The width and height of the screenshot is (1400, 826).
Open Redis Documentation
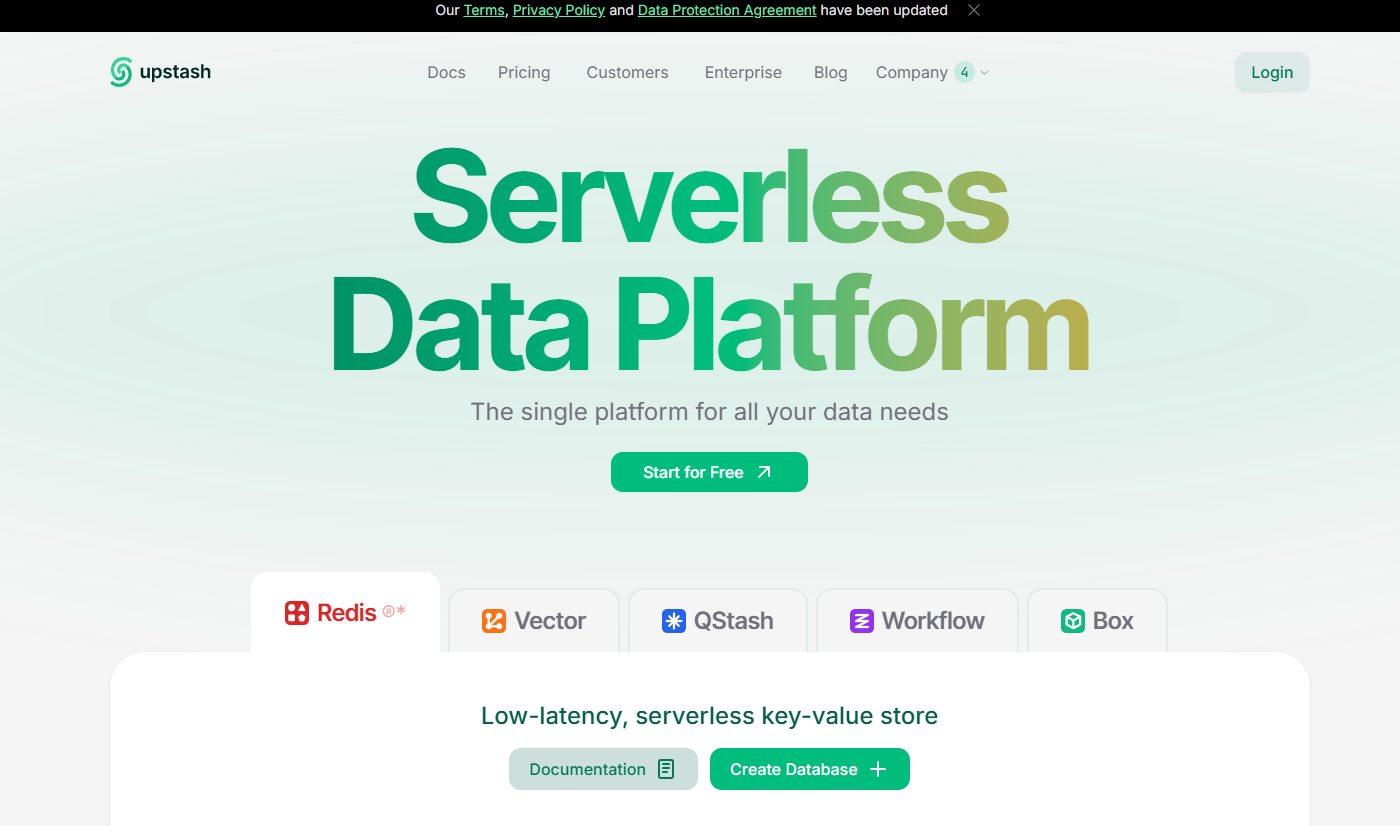click(603, 769)
